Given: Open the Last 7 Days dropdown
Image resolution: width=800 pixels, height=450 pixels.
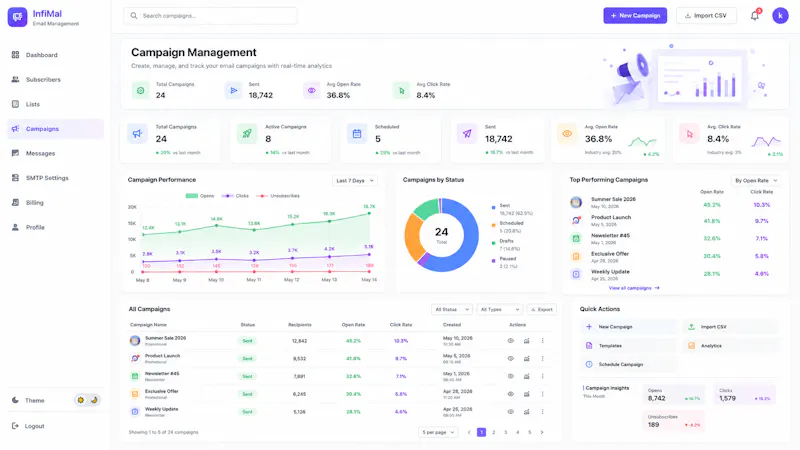Looking at the screenshot, I should (355, 181).
